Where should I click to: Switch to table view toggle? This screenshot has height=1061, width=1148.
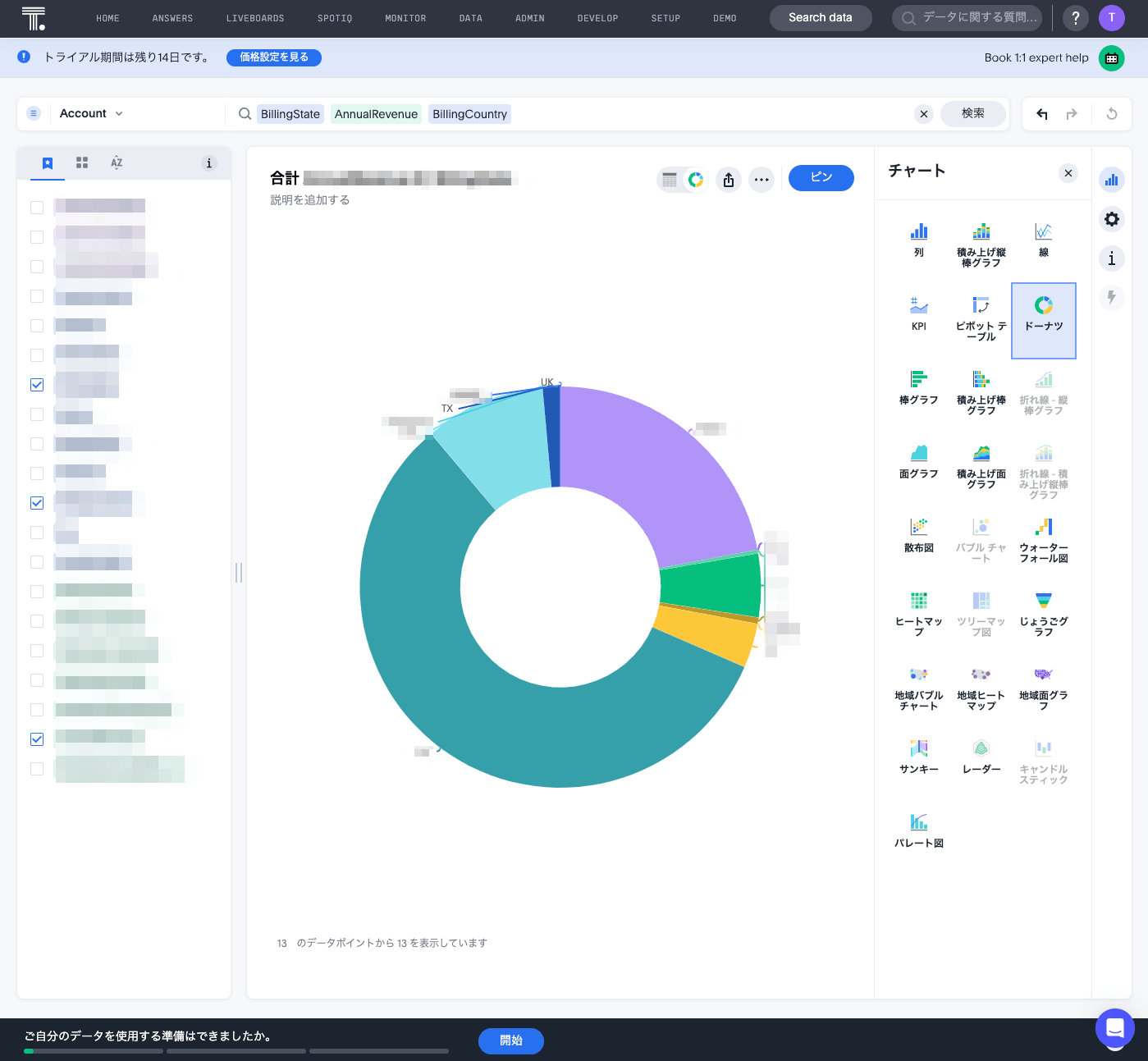click(x=670, y=180)
